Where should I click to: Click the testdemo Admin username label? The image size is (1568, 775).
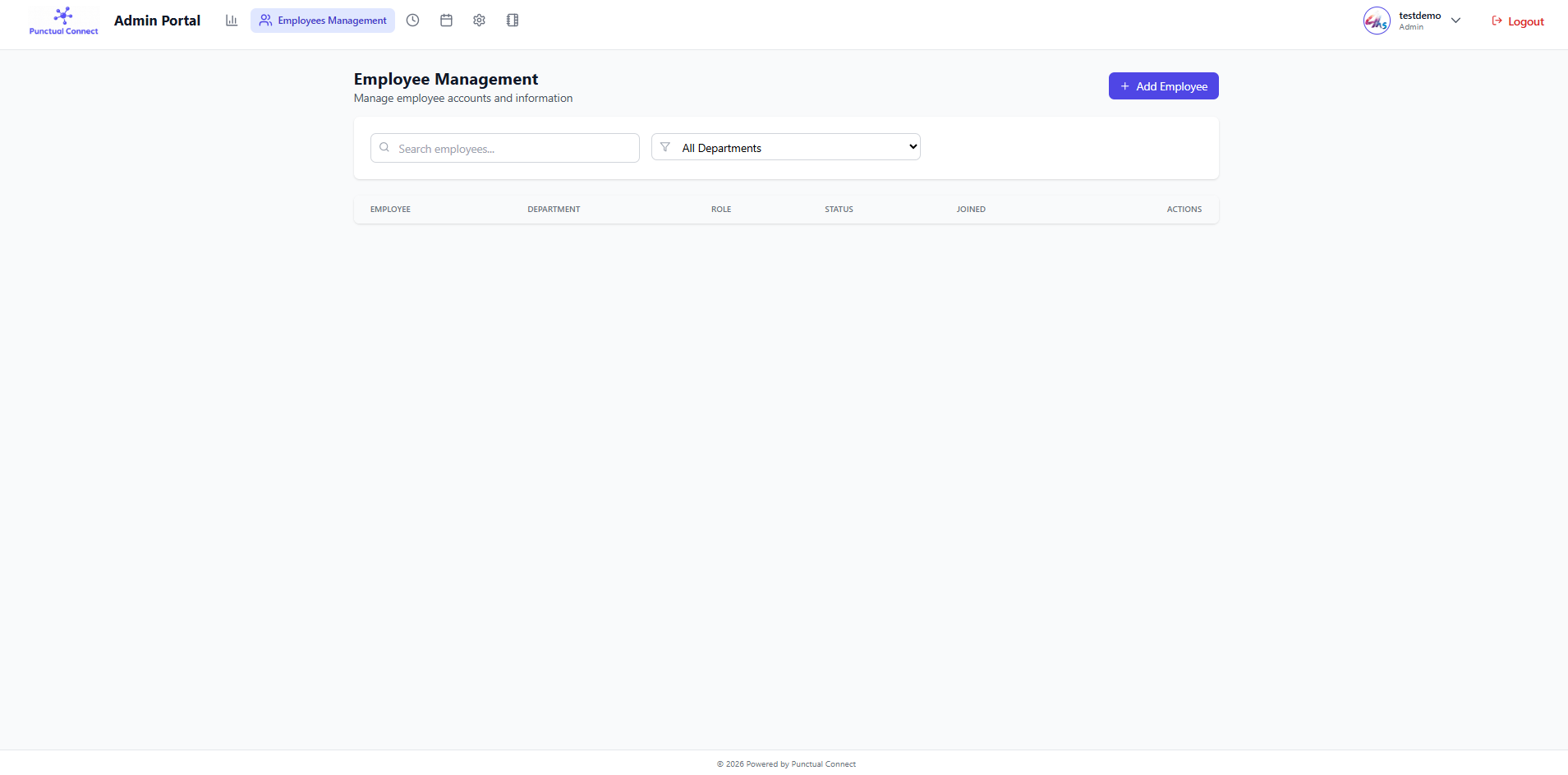[x=1419, y=21]
